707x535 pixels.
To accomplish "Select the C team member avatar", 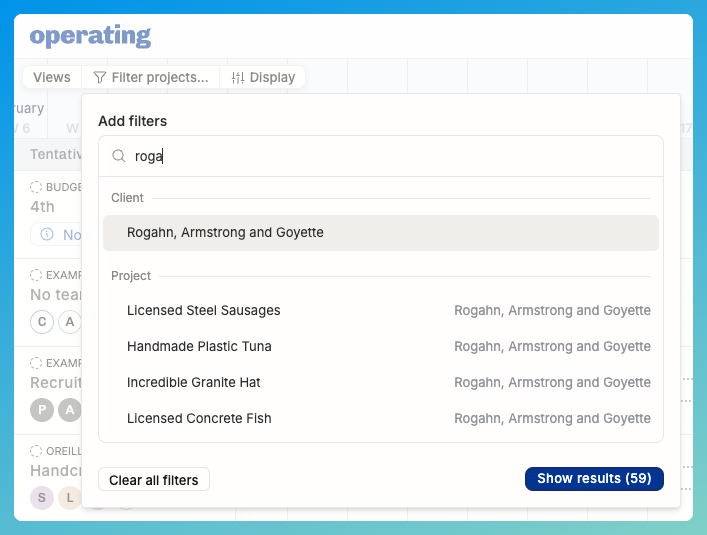I will pos(42,321).
